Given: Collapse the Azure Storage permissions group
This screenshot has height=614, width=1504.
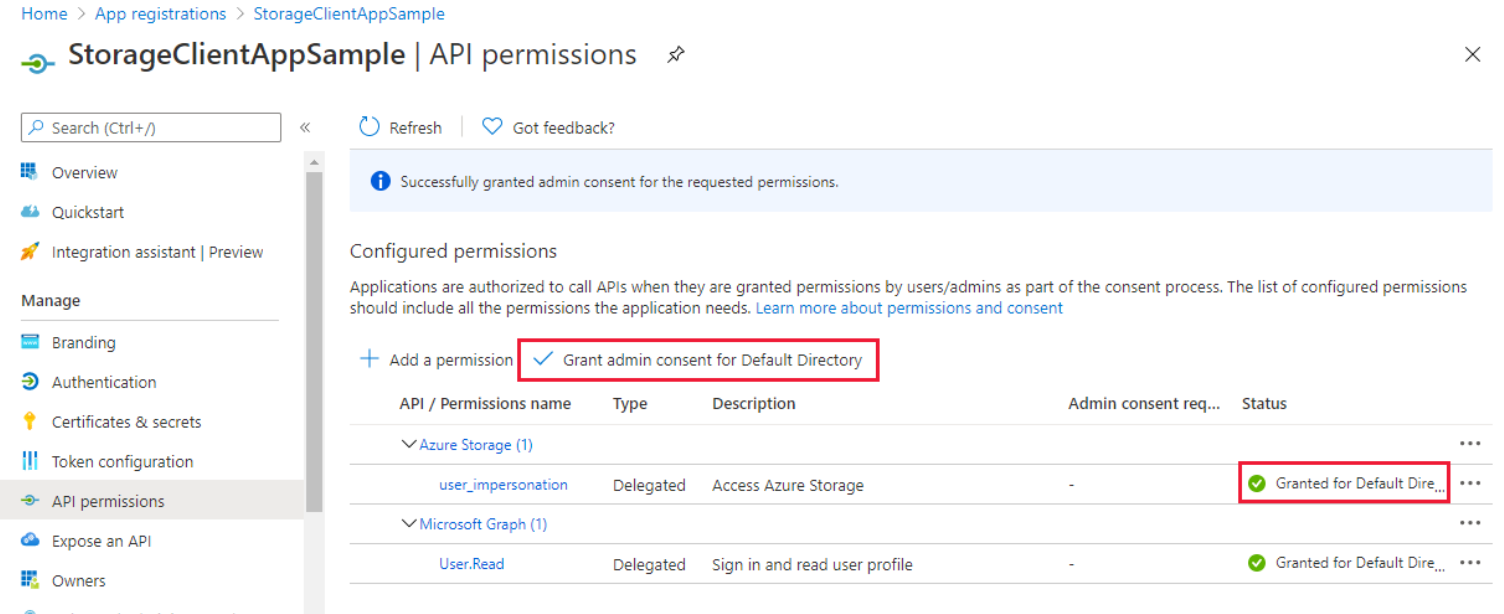Looking at the screenshot, I should point(409,444).
